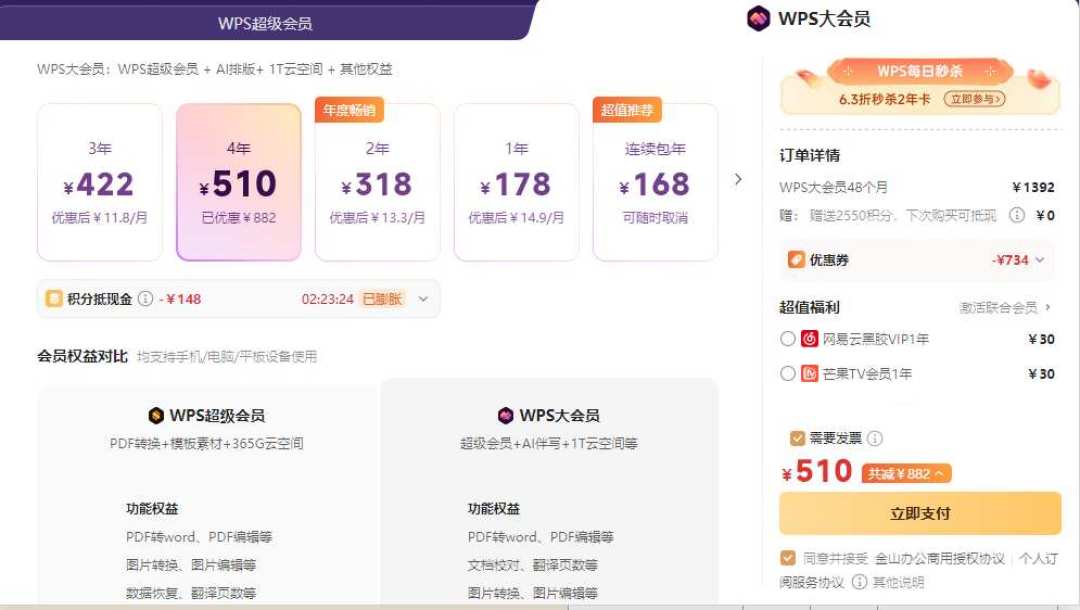The width and height of the screenshot is (1080, 610).
Task: Click the 芒果TV logo icon
Action: pos(809,374)
